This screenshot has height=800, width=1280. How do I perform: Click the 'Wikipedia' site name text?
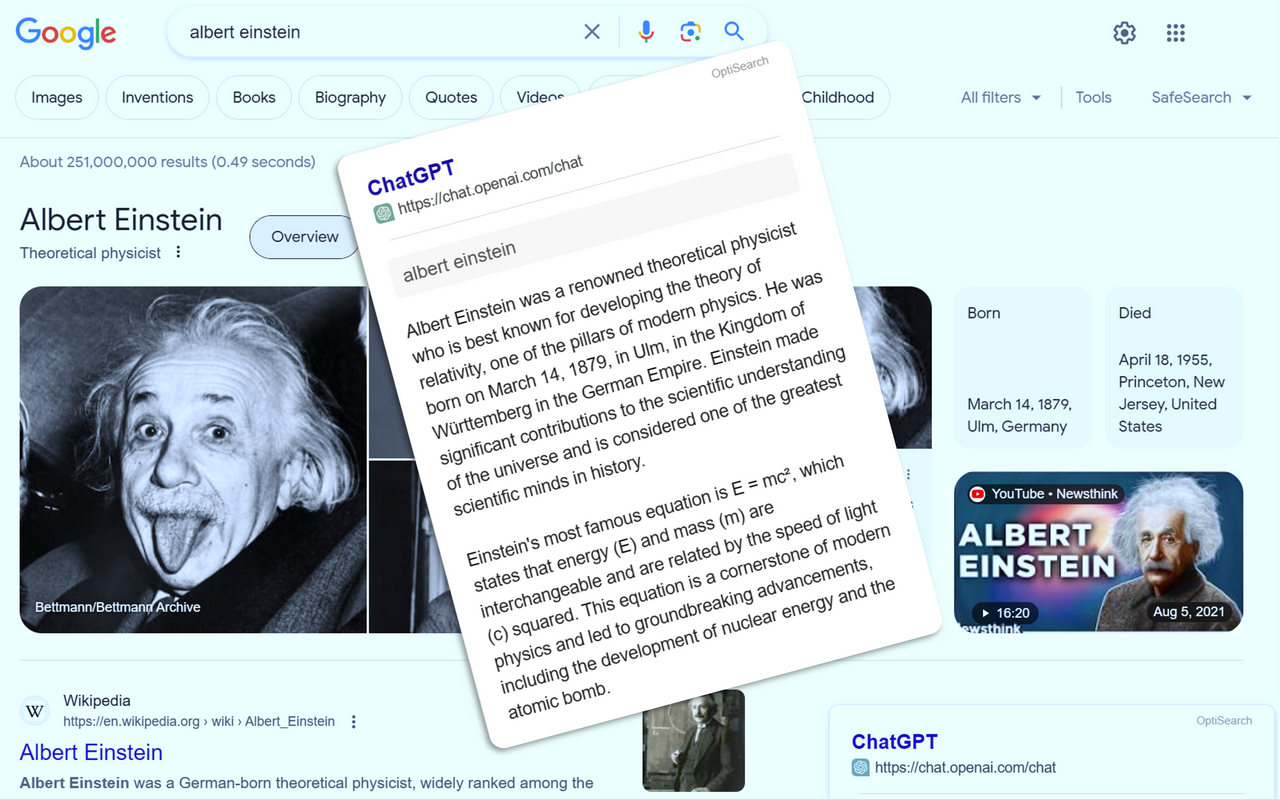97,701
